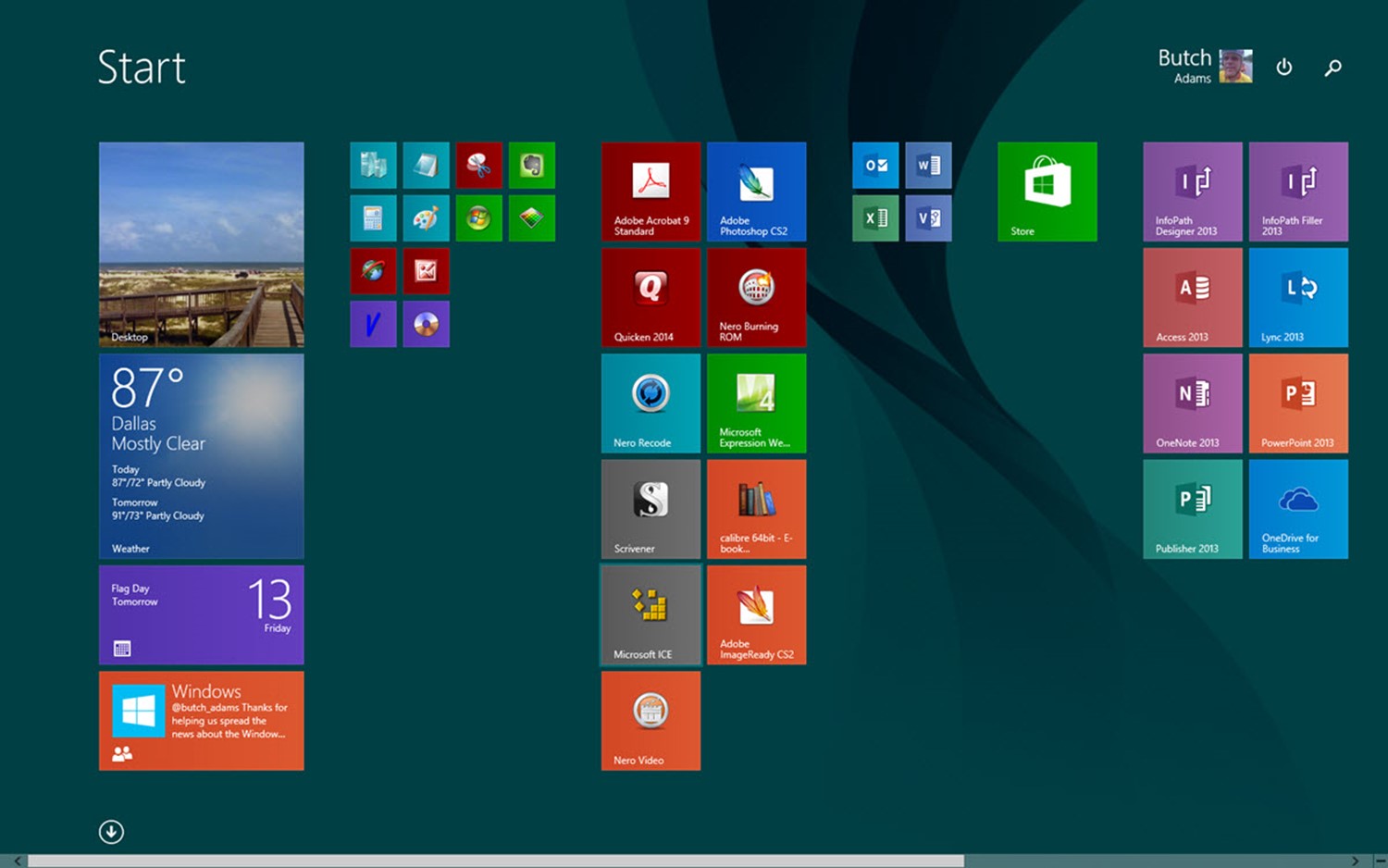This screenshot has width=1388, height=868.
Task: Click the horizontal scrollbar thumb
Action: click(x=496, y=861)
